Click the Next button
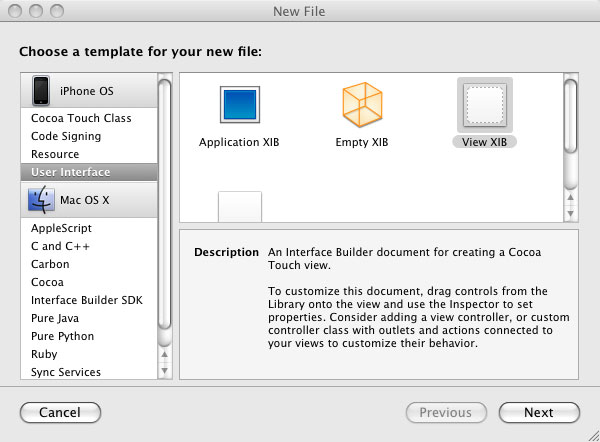 tap(539, 413)
